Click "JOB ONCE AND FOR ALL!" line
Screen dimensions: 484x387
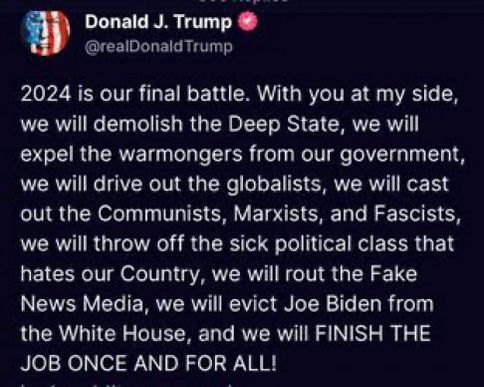click(149, 363)
